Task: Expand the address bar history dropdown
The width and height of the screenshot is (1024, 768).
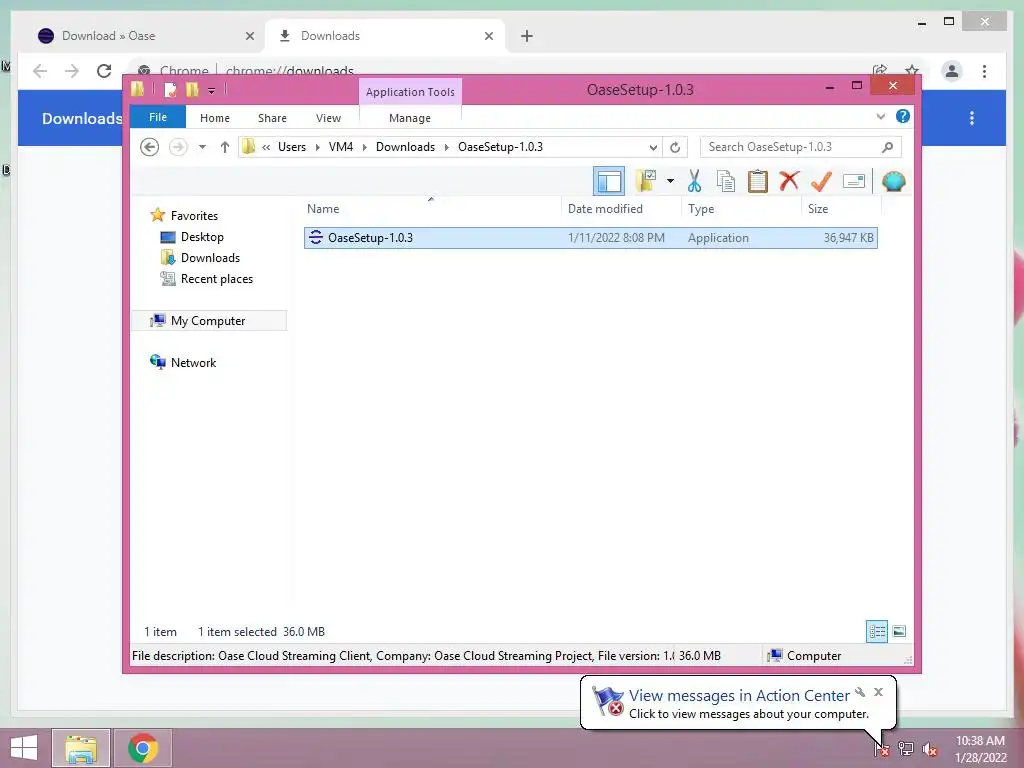Action: point(653,147)
